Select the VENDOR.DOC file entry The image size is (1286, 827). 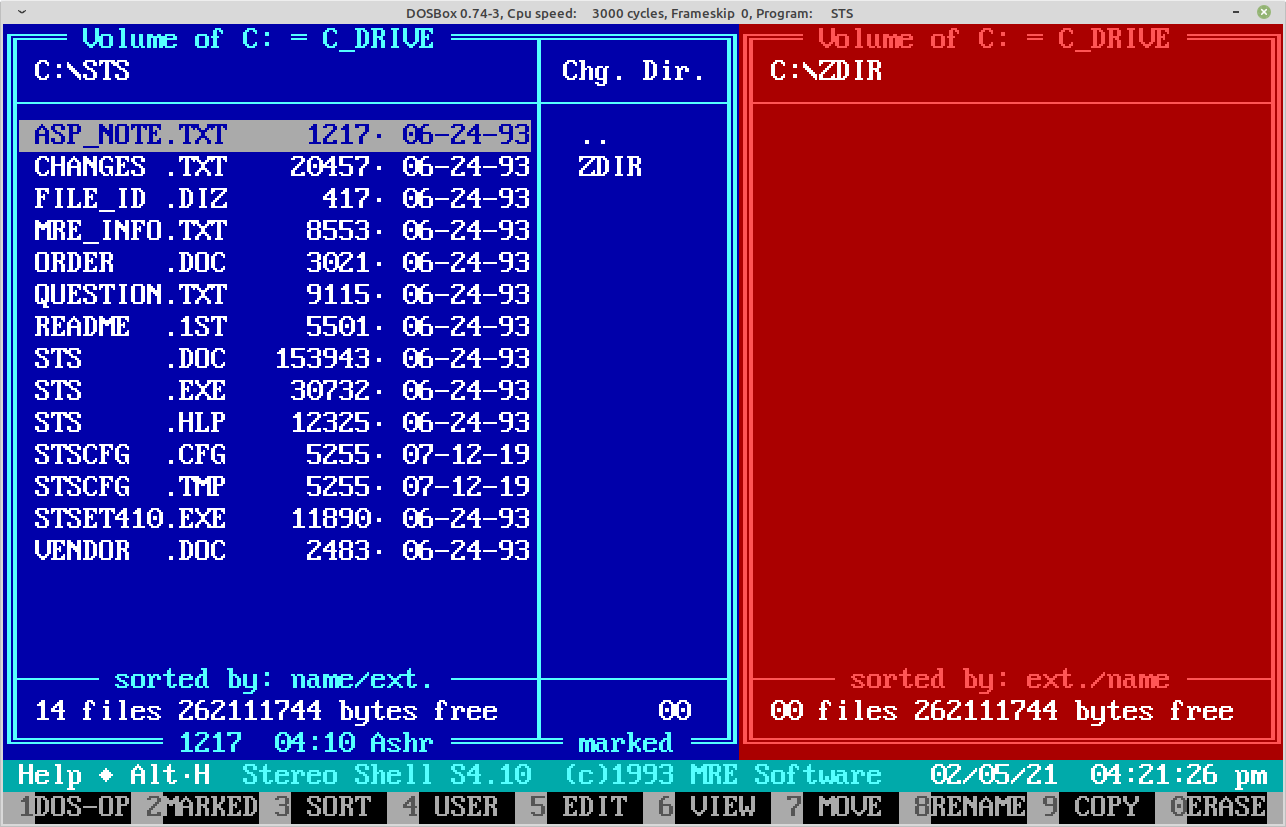[281, 551]
